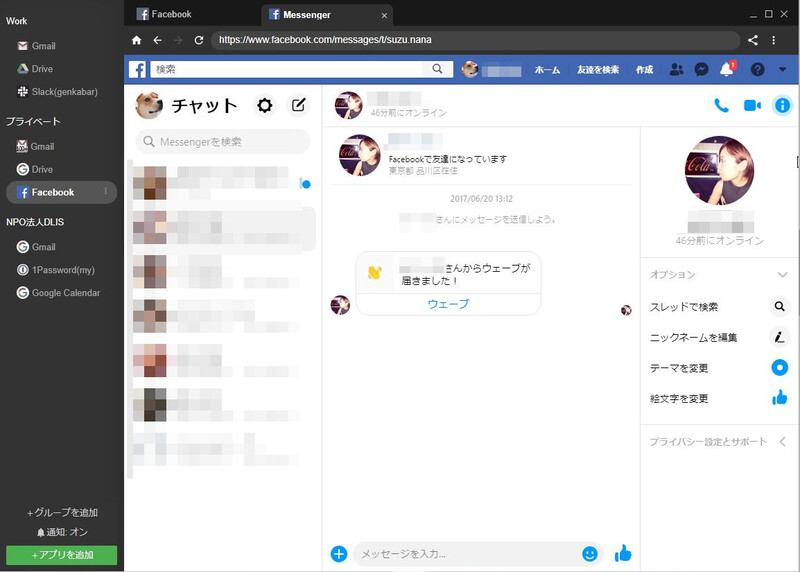The width and height of the screenshot is (800, 572).
Task: Click user profile avatar in Facebook bar
Action: 470,69
